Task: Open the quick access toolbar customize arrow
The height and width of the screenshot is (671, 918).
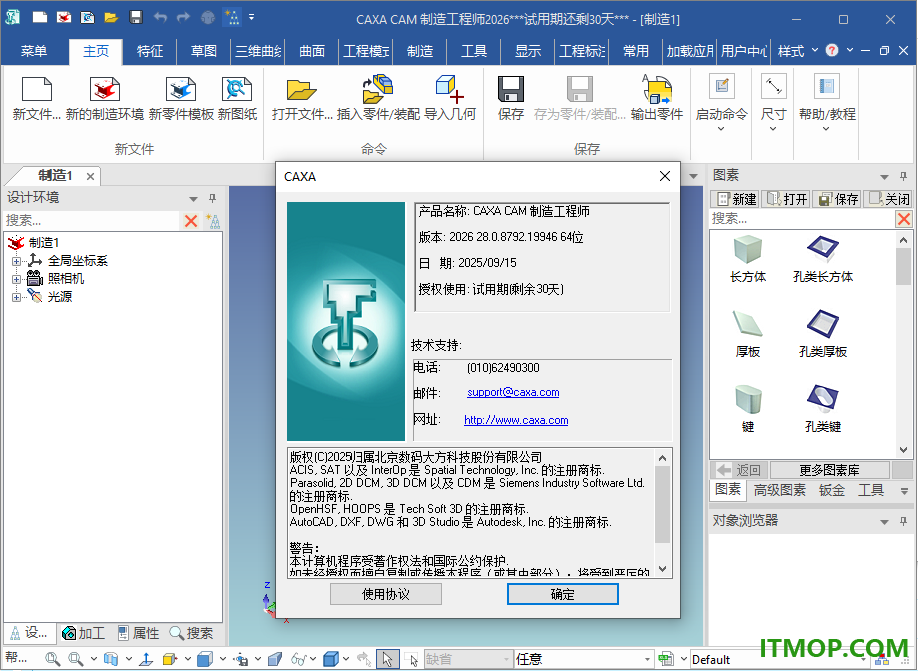Action: 251,18
